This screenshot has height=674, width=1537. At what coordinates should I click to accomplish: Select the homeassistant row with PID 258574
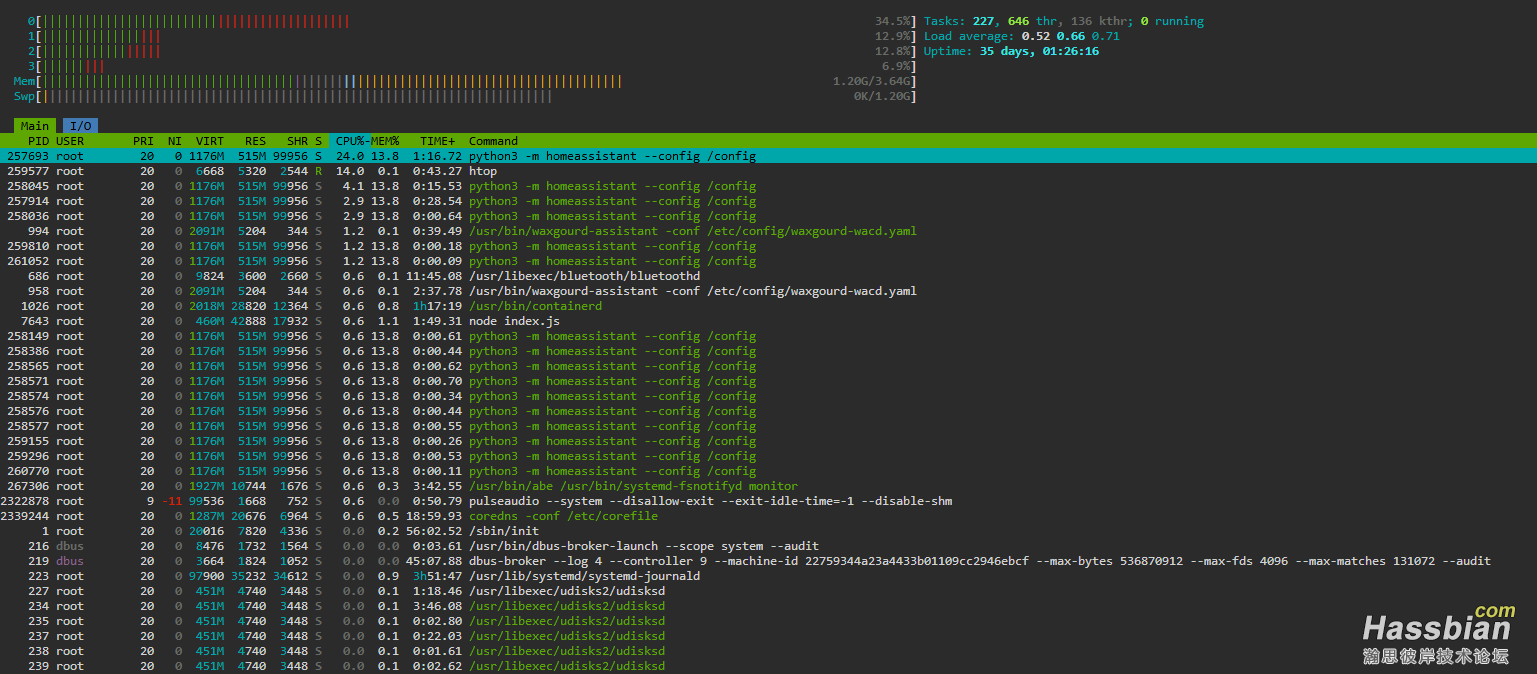768,396
